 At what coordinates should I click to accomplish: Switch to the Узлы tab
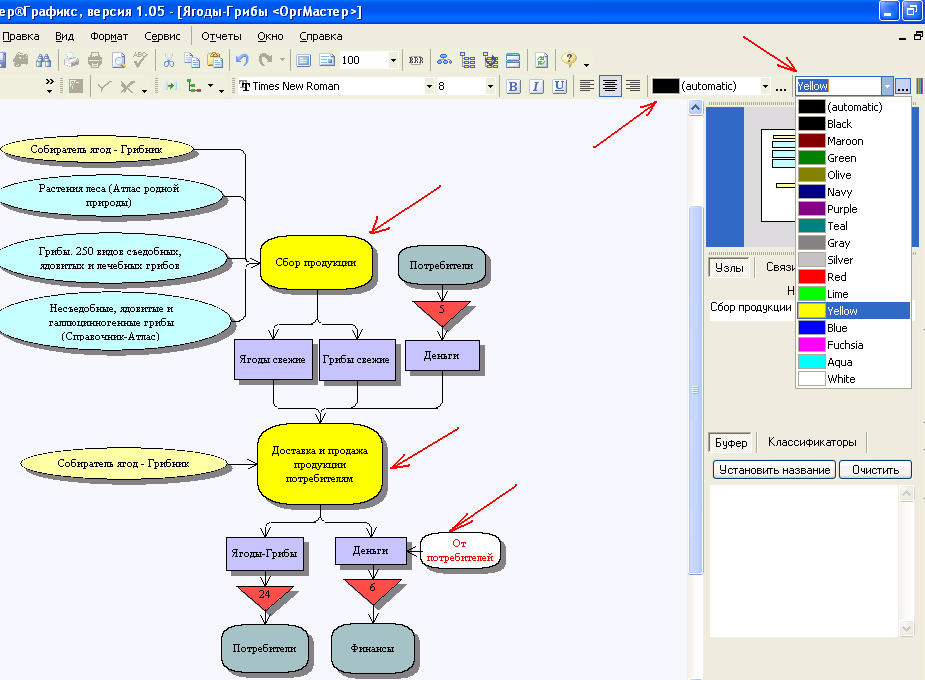(x=729, y=267)
